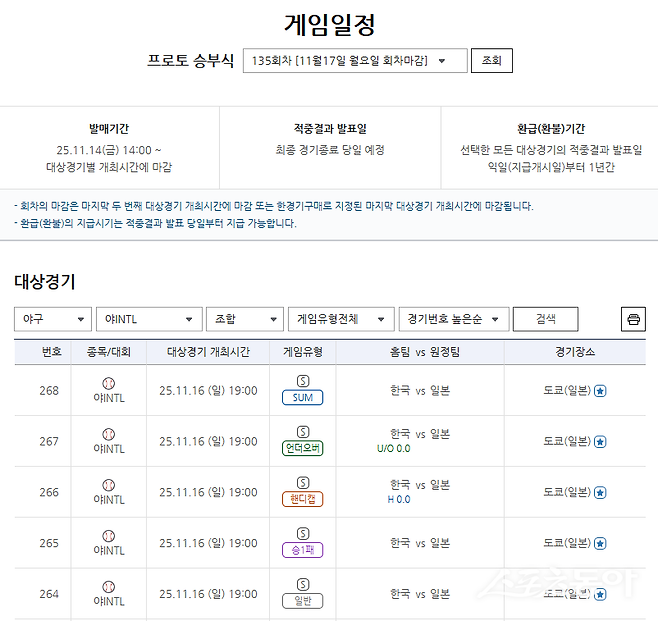The image size is (658, 621).
Task: Click the star icon in row 265
Action: pos(600,544)
